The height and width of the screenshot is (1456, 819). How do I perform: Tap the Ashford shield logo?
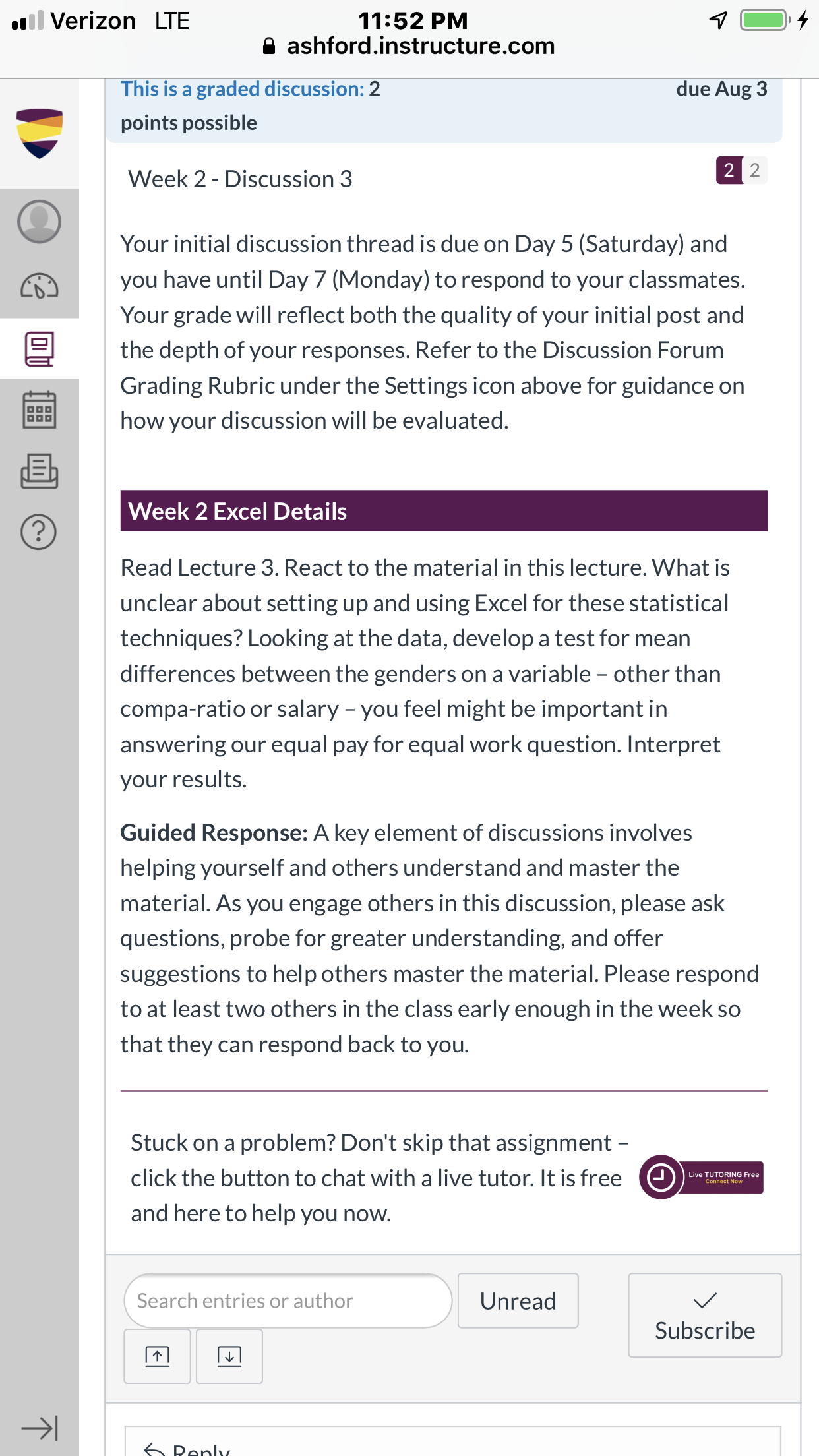pos(40,133)
